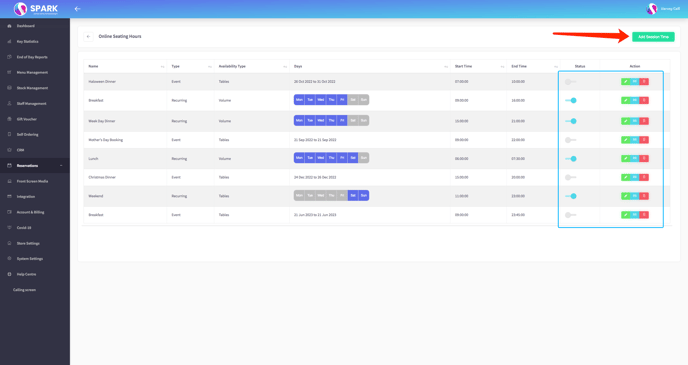The width and height of the screenshot is (688, 365).
Task: Click the Gift Voucher sidebar icon
Action: tap(9, 119)
